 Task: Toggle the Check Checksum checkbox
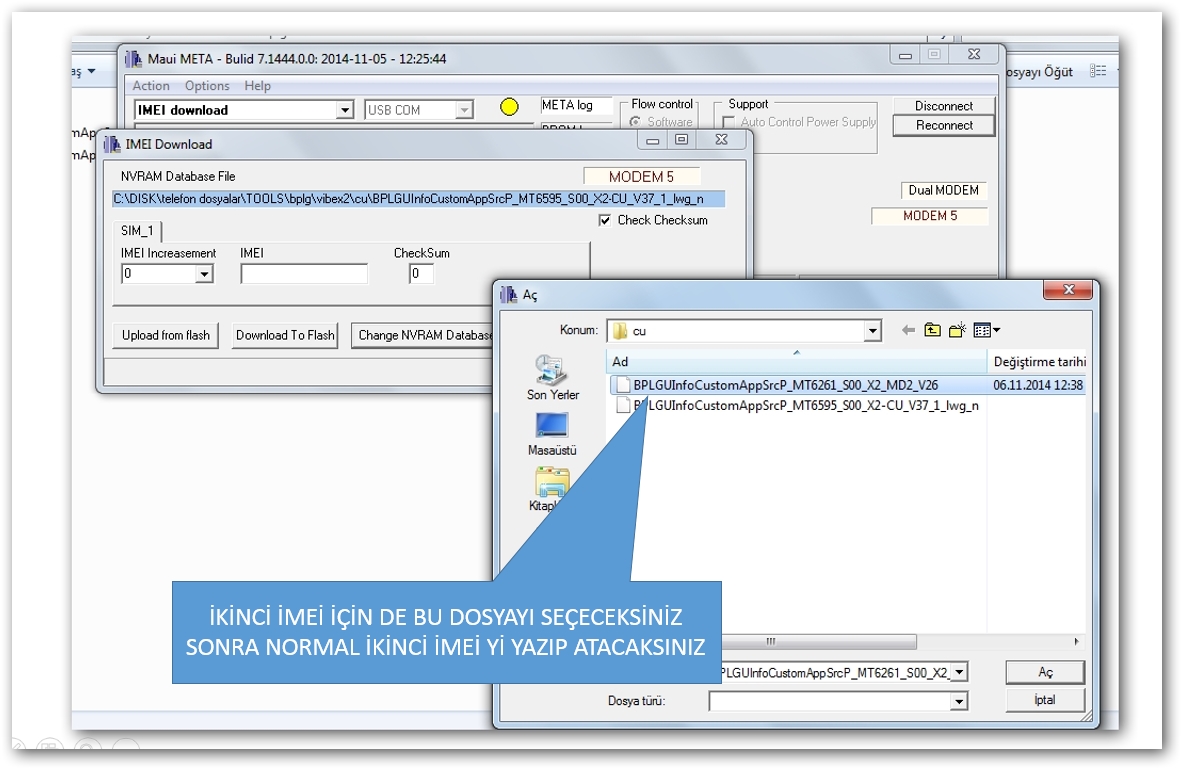coord(605,220)
